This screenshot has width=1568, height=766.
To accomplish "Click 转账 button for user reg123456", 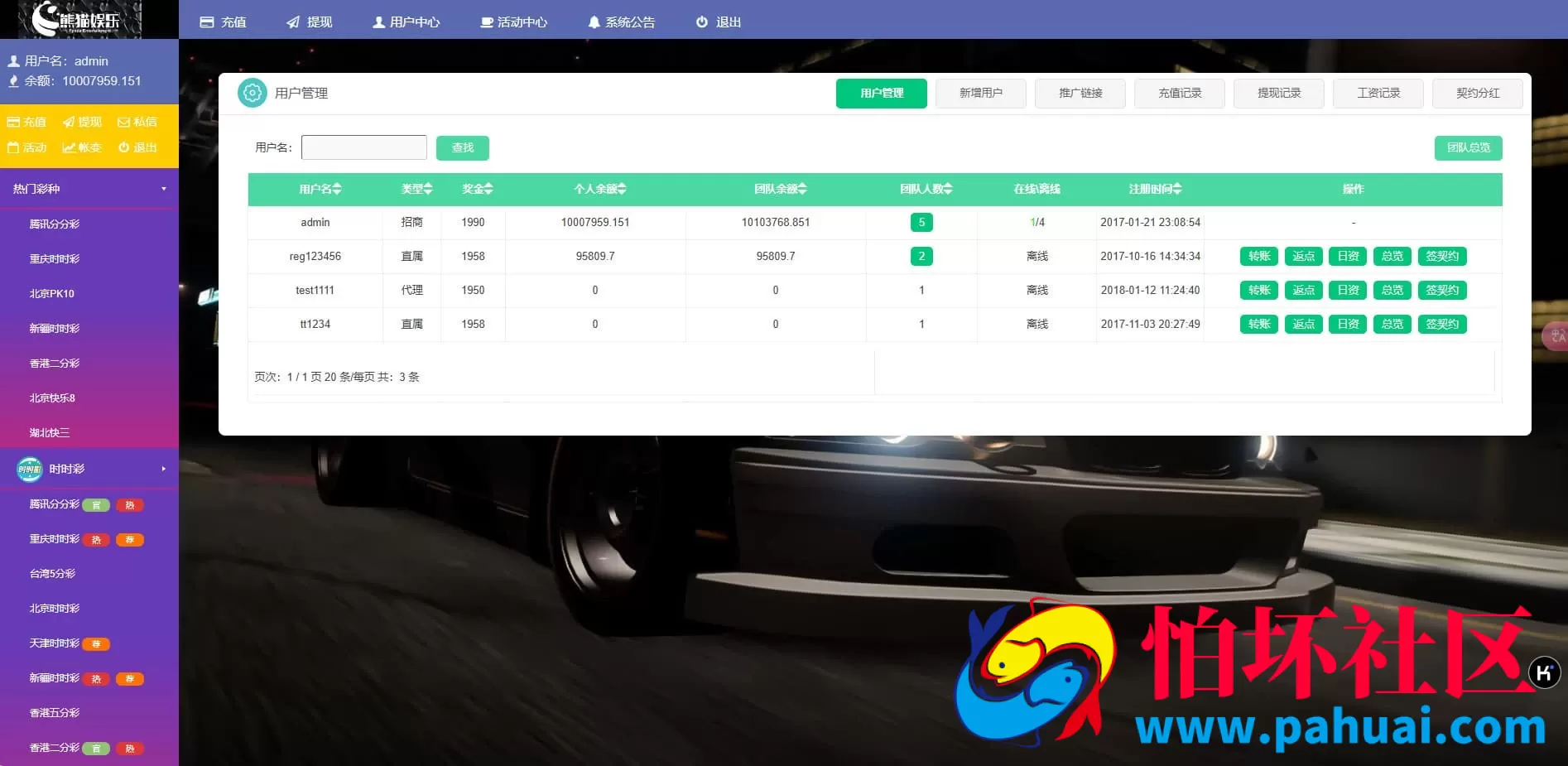I will coord(1258,256).
